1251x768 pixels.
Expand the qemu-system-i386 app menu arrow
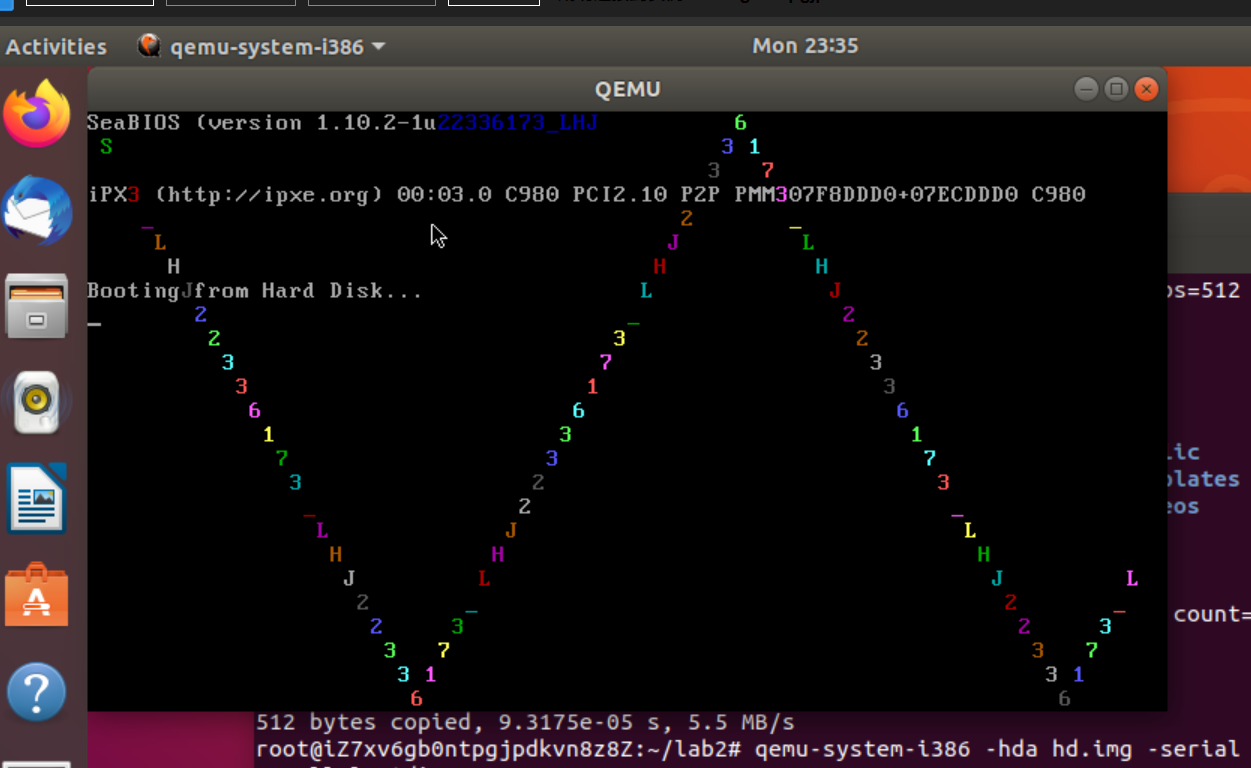click(379, 47)
